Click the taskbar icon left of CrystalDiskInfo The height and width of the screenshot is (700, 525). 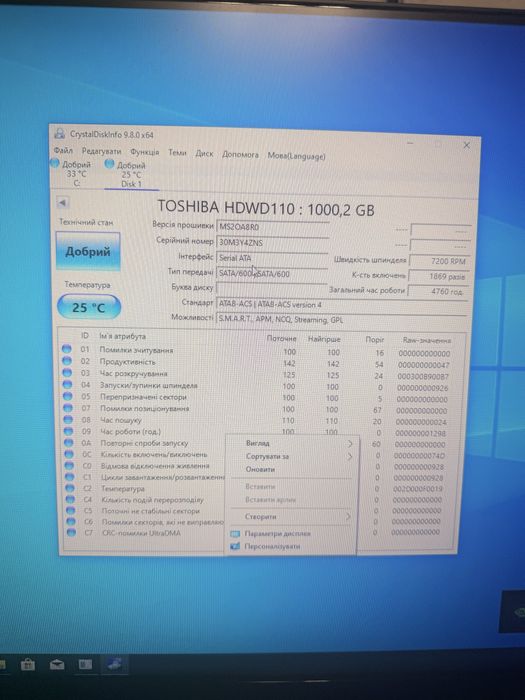pos(85,664)
